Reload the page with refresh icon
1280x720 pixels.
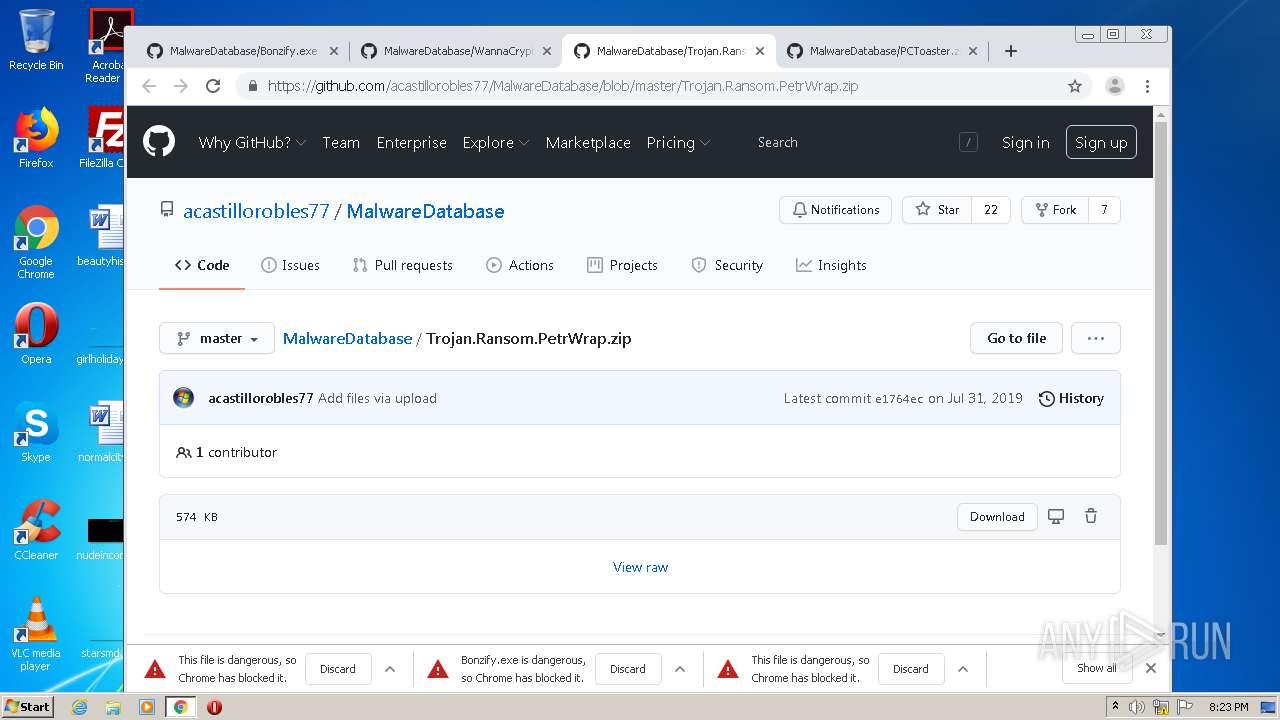pos(213,86)
